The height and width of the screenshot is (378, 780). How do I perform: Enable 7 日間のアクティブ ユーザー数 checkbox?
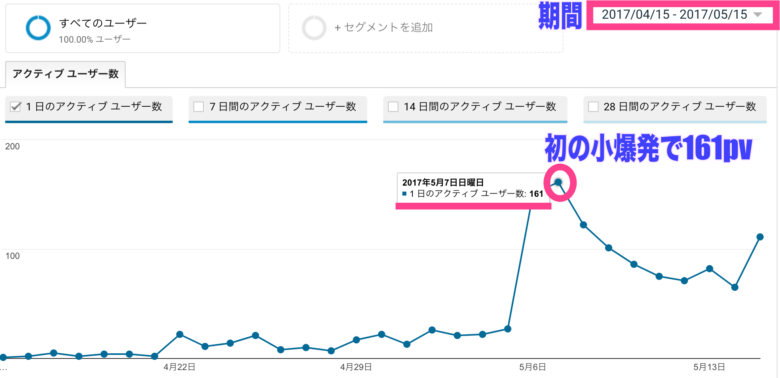pos(198,106)
